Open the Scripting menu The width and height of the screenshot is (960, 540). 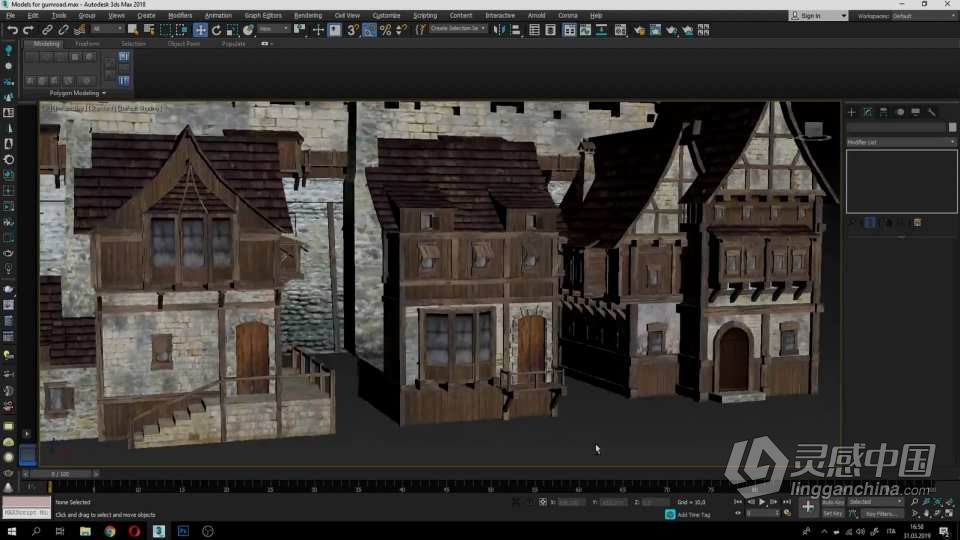425,15
